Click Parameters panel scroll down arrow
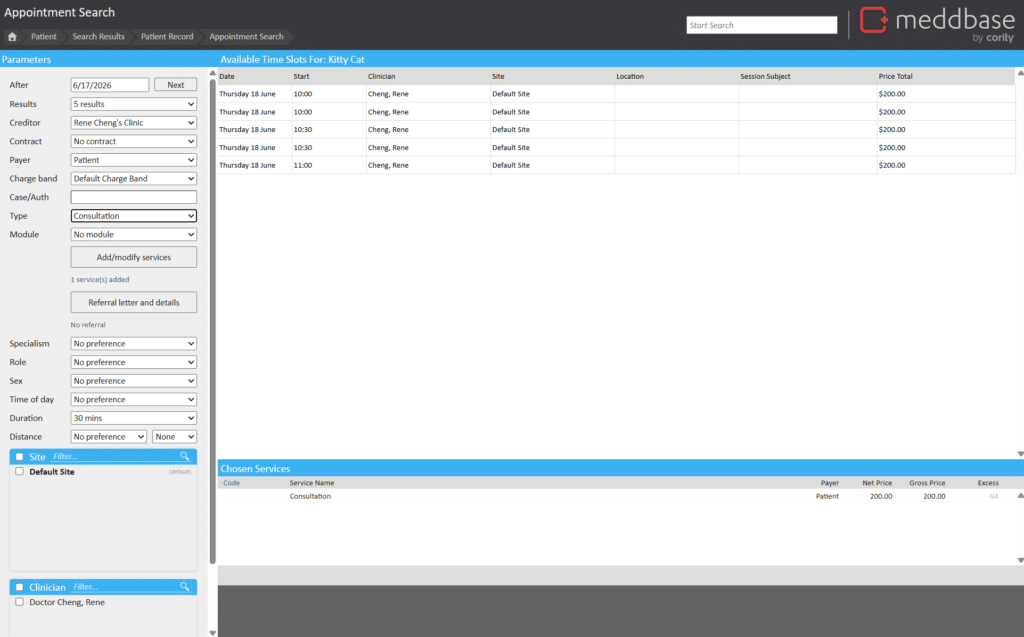Image resolution: width=1024 pixels, height=637 pixels. click(x=212, y=632)
